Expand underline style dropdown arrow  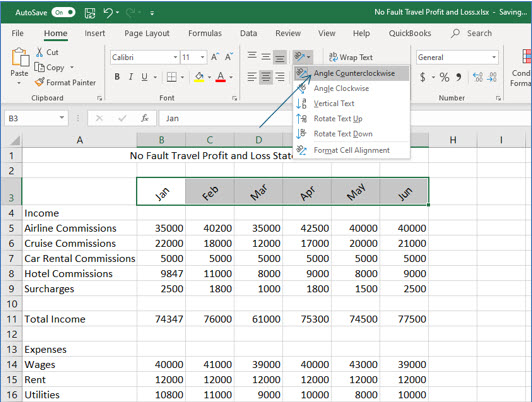point(155,77)
